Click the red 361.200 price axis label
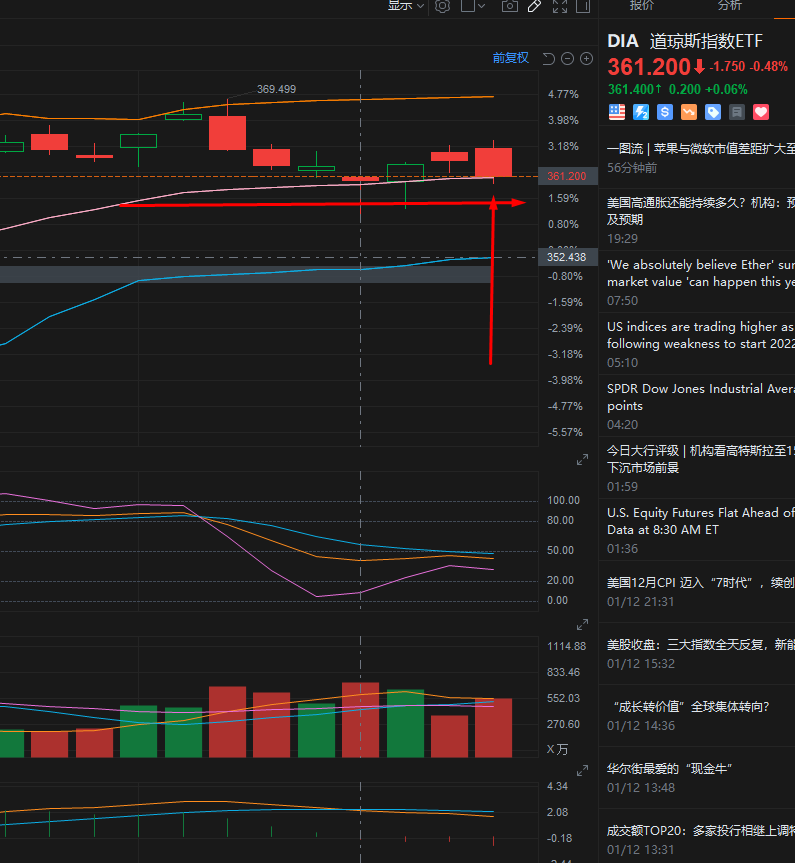 click(567, 176)
